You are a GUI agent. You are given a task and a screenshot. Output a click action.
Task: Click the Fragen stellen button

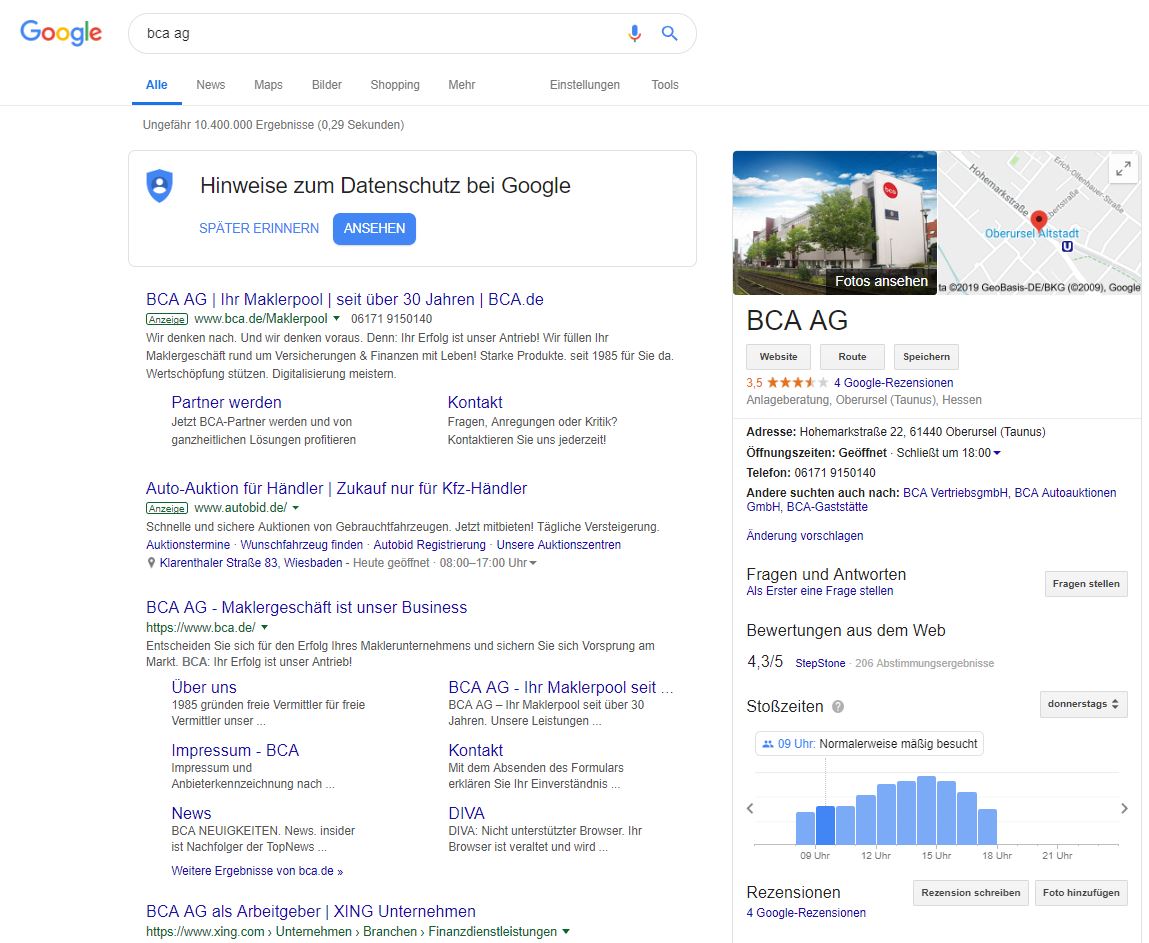[1086, 584]
